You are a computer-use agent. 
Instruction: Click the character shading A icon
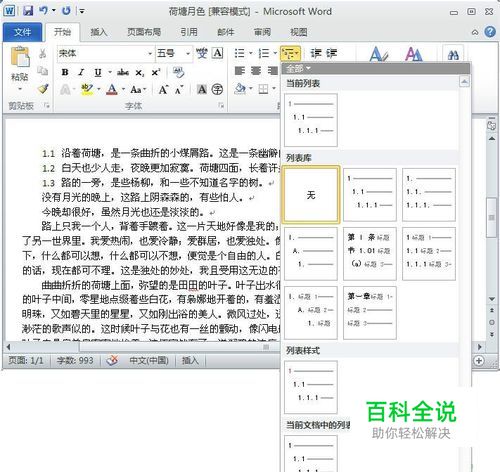pyautogui.click(x=202, y=89)
